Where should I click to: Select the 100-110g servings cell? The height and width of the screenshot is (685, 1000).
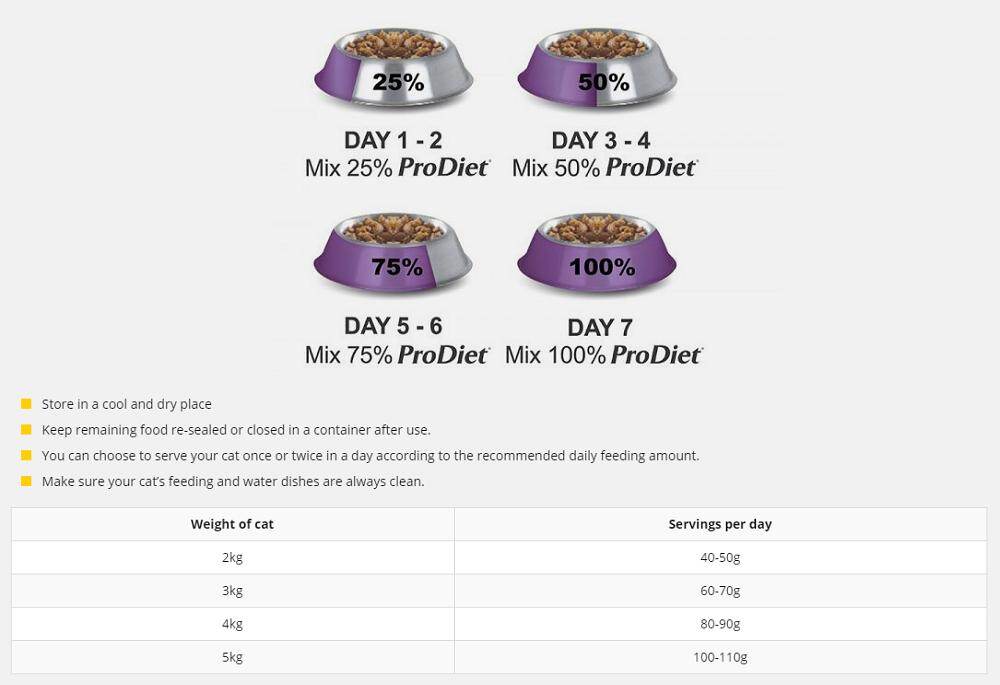click(720, 657)
